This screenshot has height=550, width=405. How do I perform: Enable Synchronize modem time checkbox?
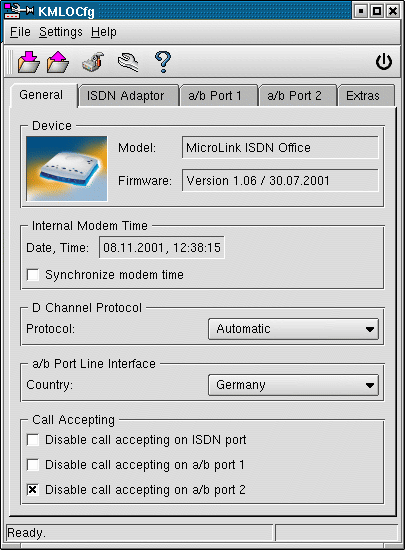pos(33,275)
